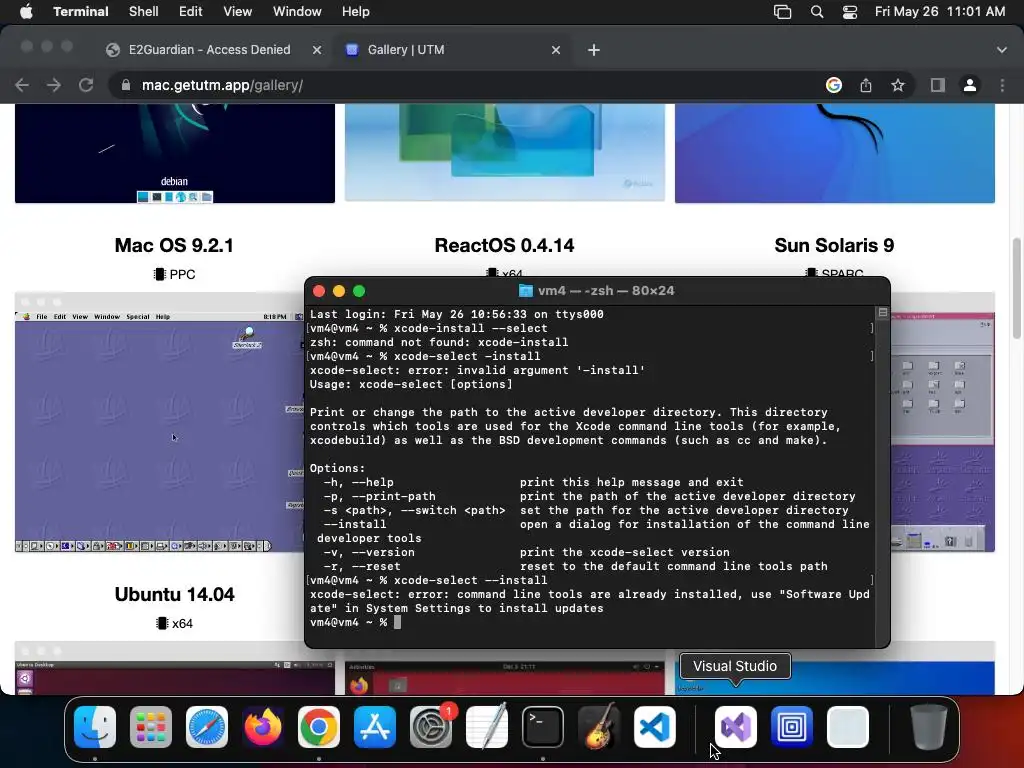Click the Debian screenshot thumbnail
This screenshot has width=1024, height=768.
(174, 153)
